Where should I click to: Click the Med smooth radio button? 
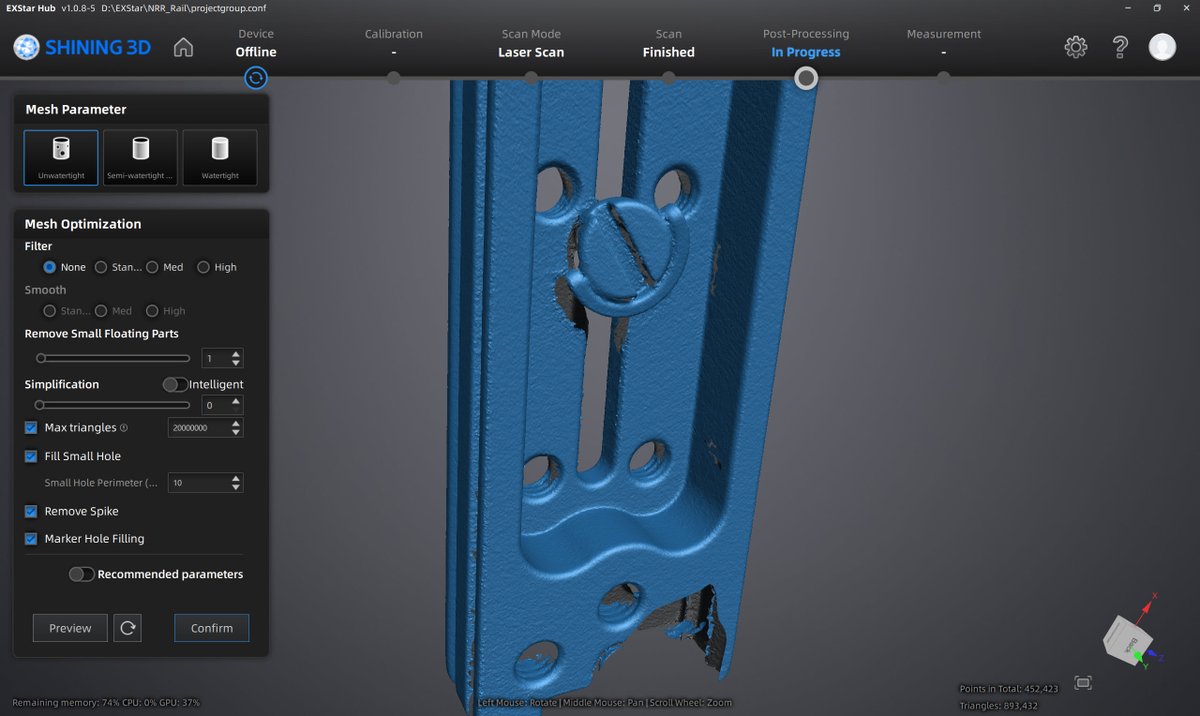tap(101, 311)
